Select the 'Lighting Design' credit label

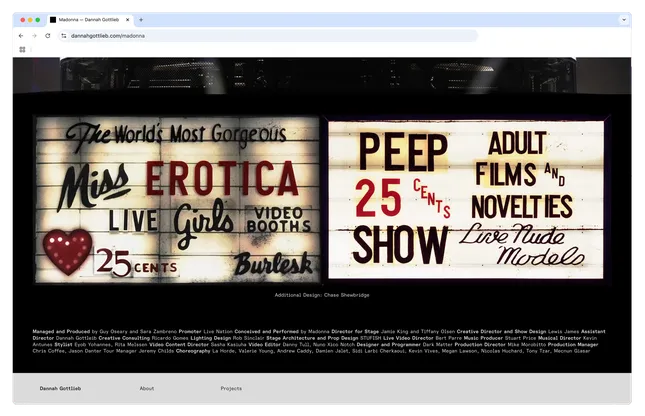[x=211, y=338]
